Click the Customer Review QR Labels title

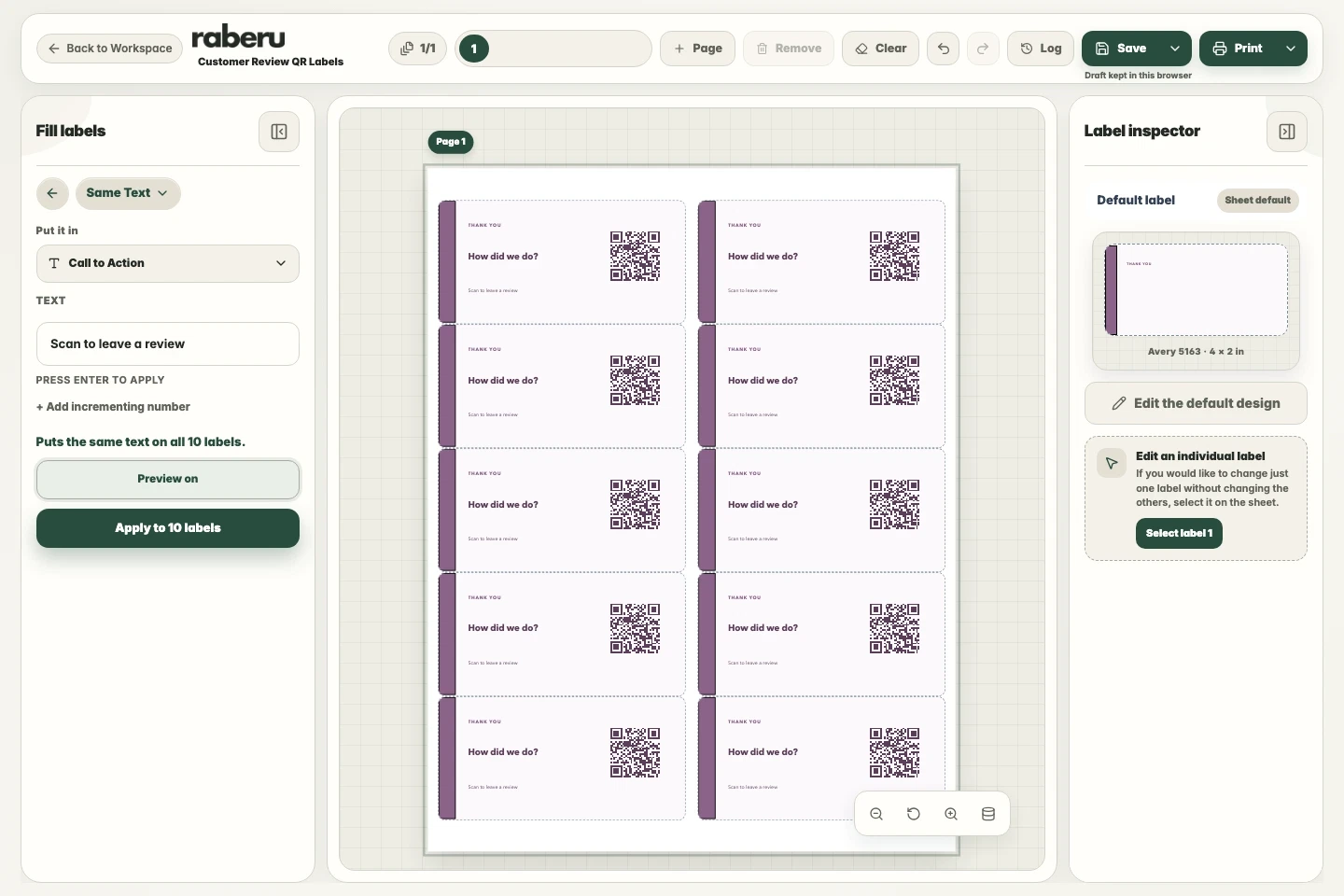coord(271,62)
